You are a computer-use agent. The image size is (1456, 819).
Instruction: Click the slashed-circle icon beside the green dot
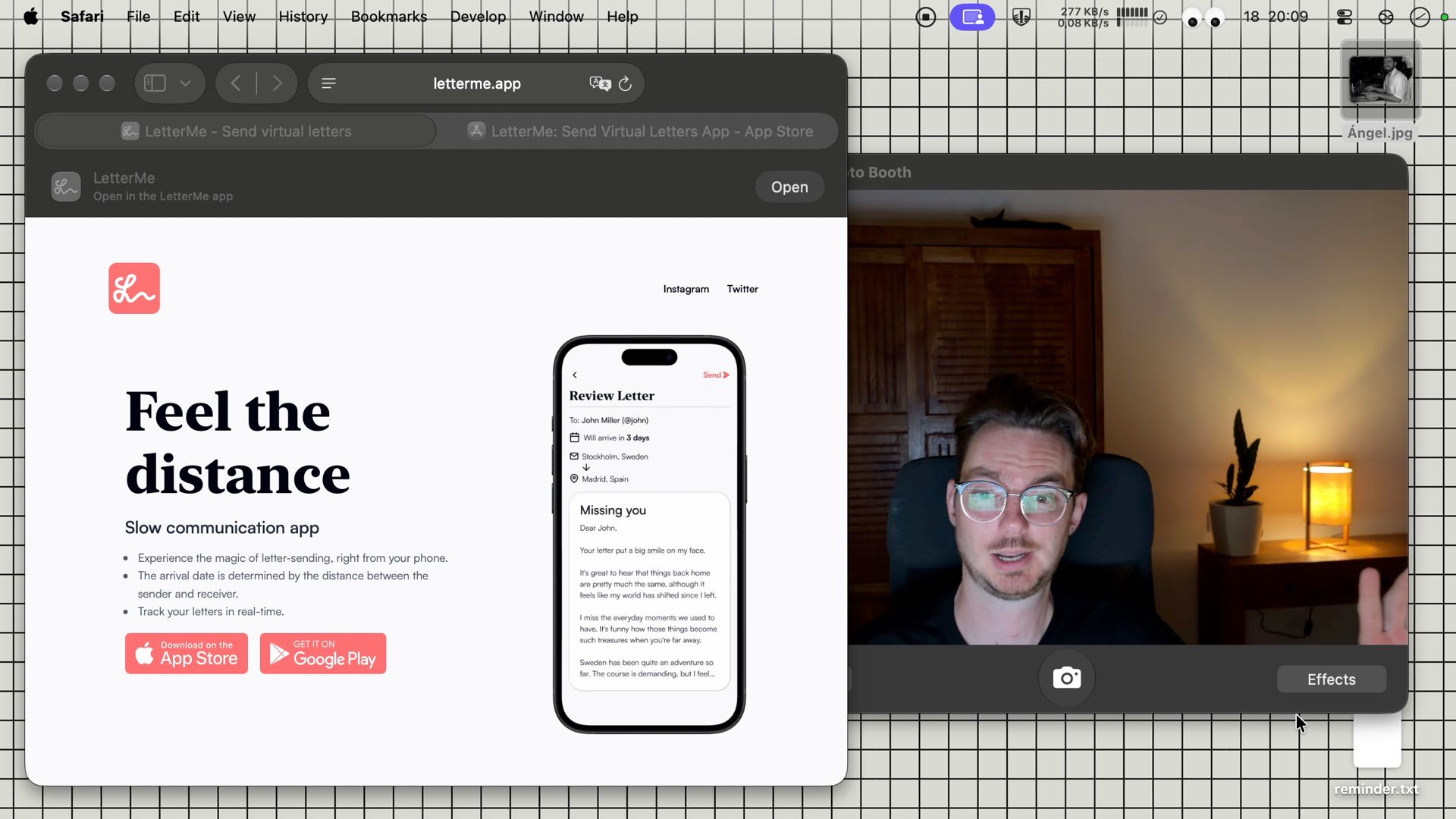tap(1420, 17)
